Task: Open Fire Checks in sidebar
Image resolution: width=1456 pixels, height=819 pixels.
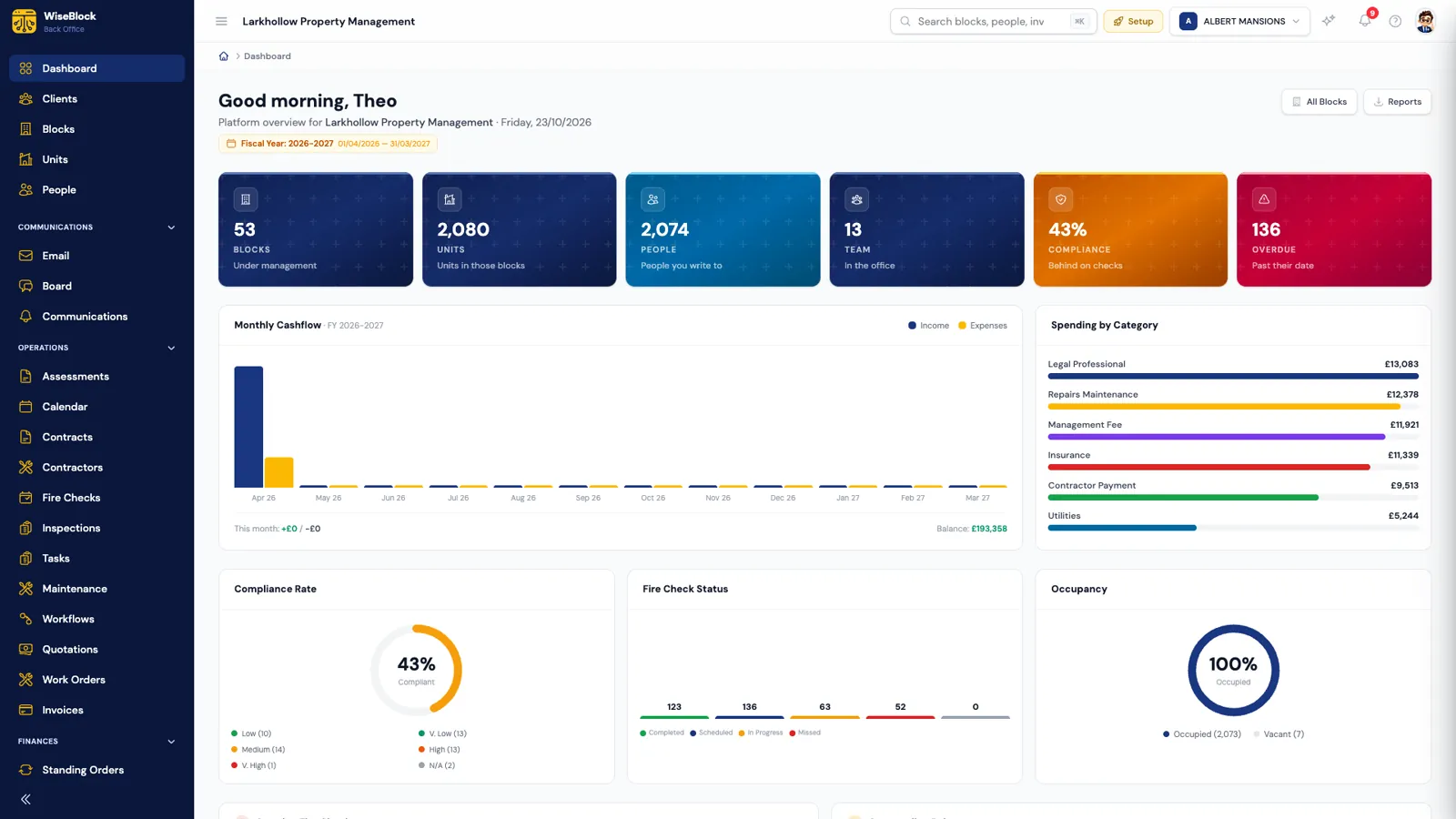Action: (x=96, y=498)
